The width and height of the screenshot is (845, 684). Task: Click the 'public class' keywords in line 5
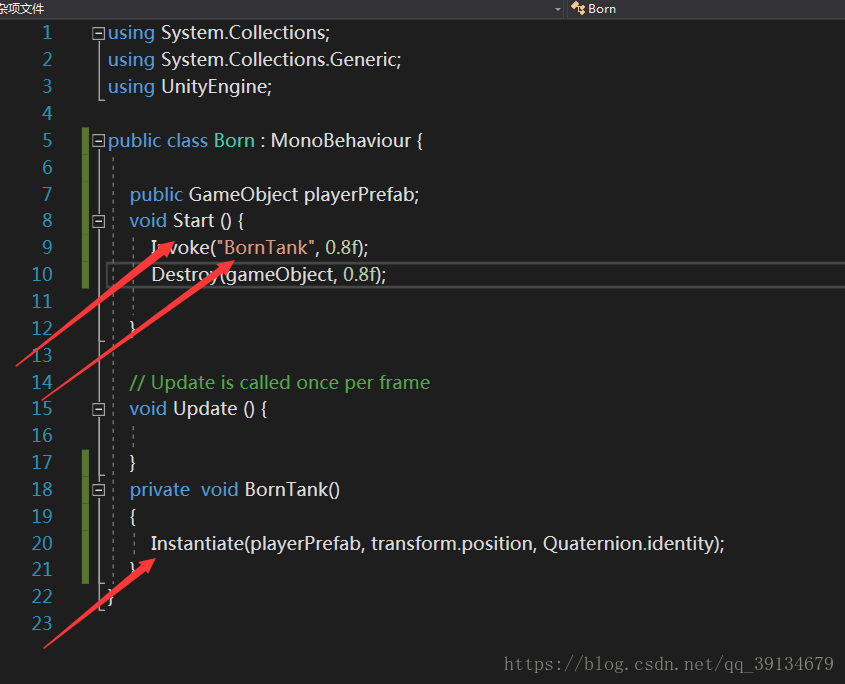coord(158,141)
